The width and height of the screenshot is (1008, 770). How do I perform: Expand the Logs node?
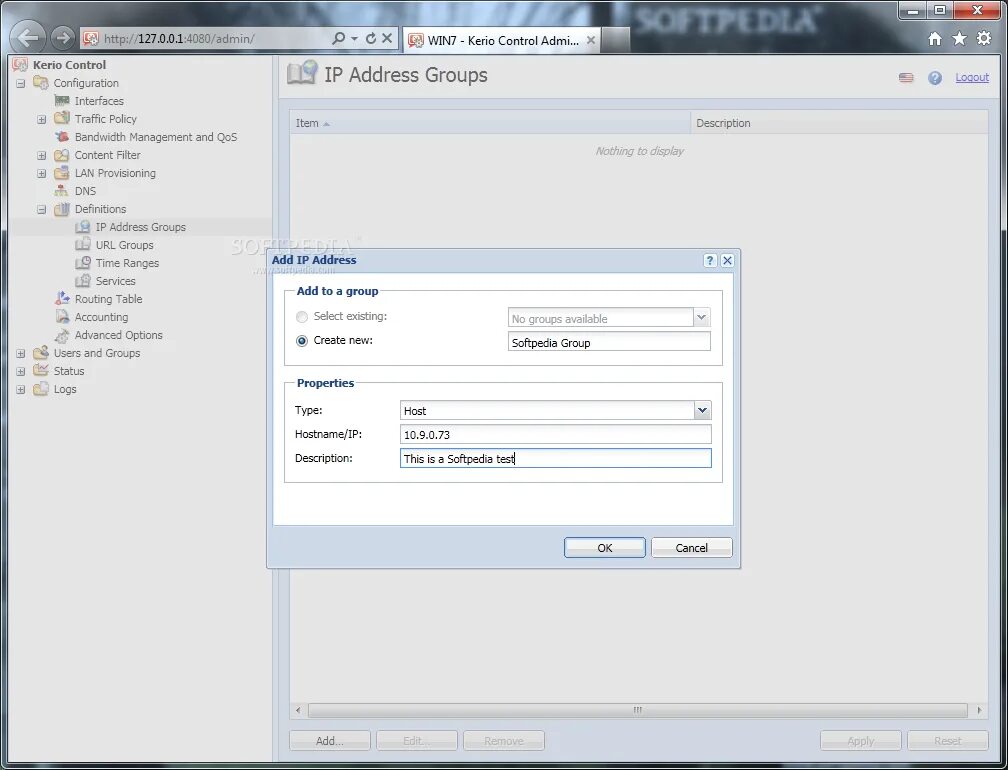(x=21, y=389)
